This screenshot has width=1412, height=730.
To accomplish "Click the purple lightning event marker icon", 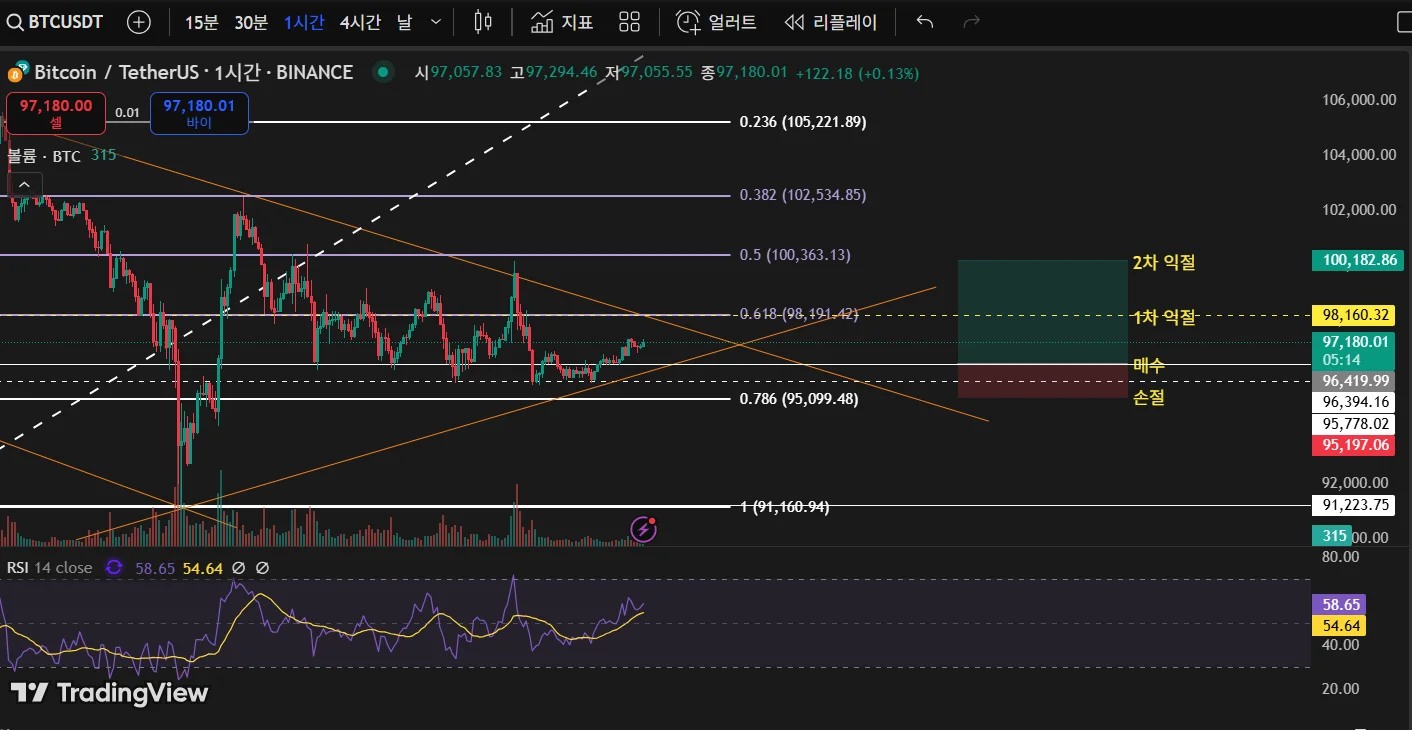I will coord(644,529).
